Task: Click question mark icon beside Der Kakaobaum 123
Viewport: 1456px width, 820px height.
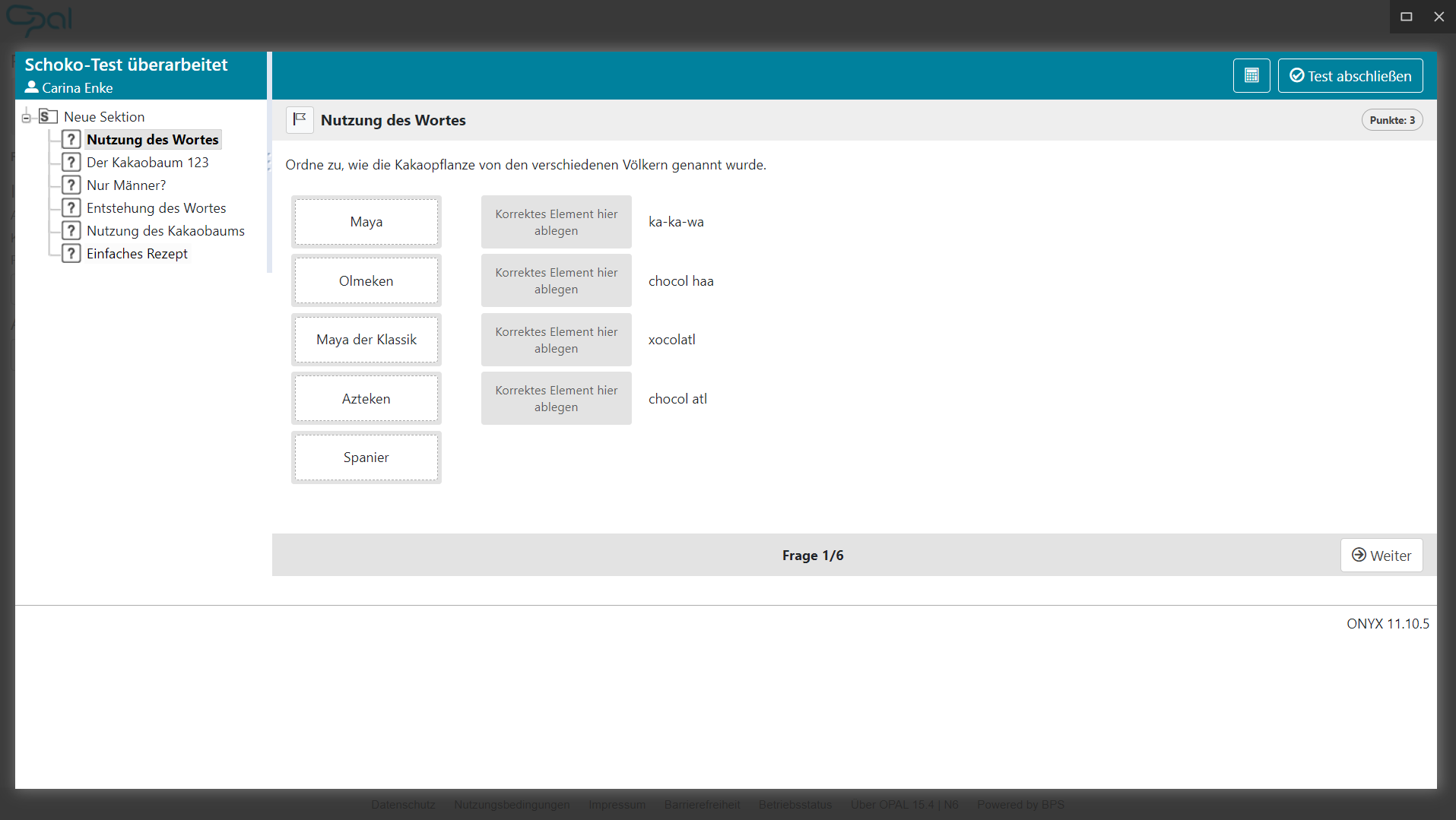Action: (71, 163)
